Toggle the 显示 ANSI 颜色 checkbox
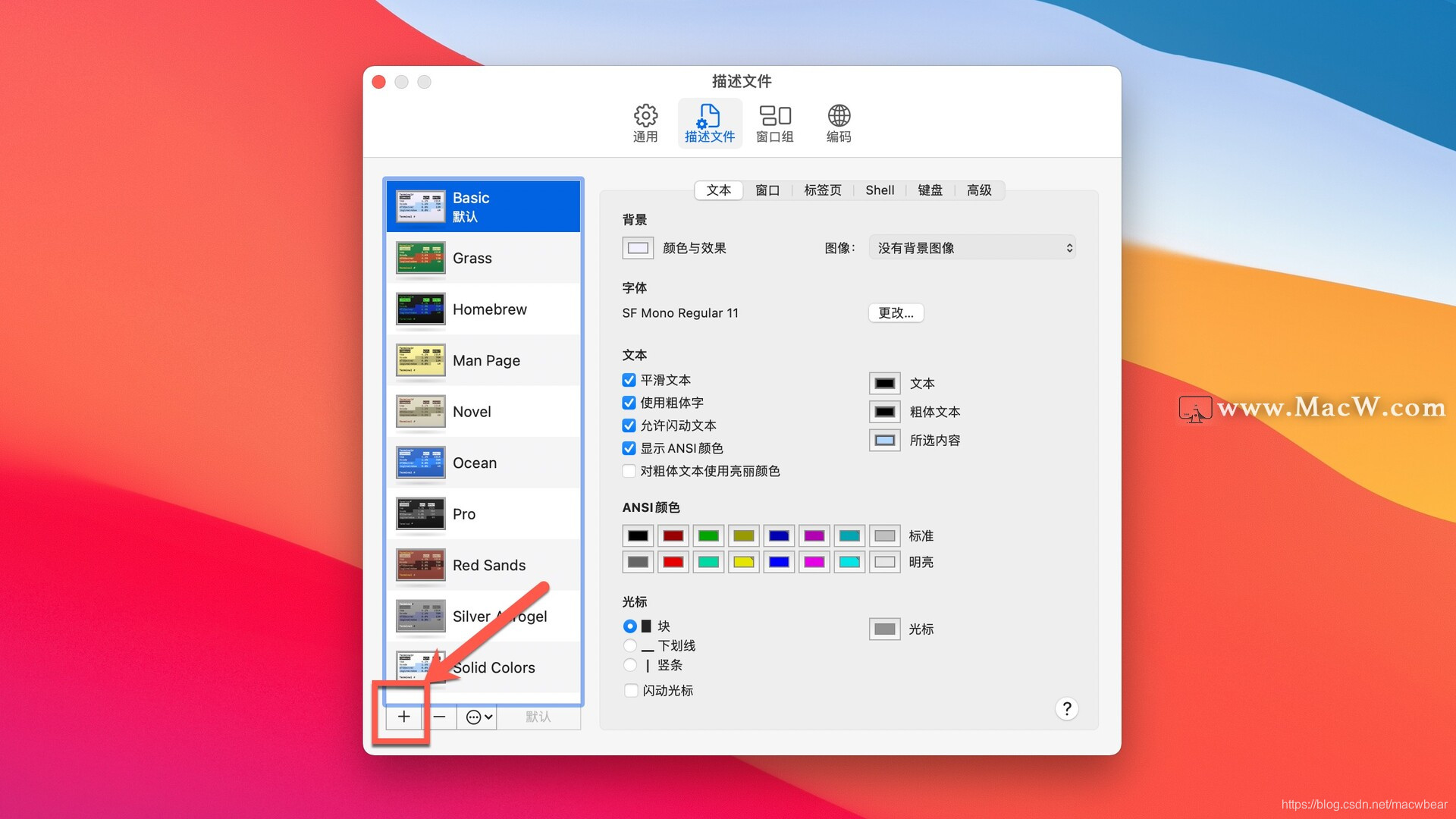 [629, 448]
